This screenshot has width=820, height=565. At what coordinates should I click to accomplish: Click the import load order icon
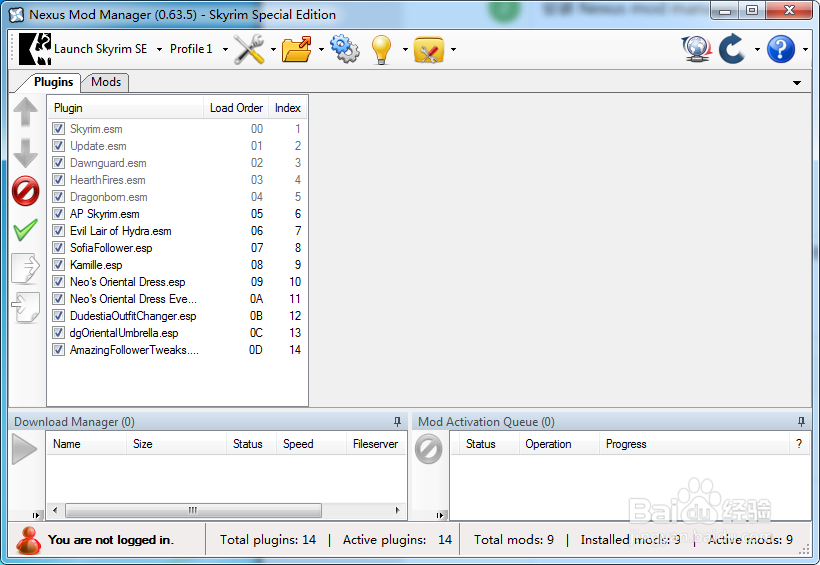click(x=26, y=308)
